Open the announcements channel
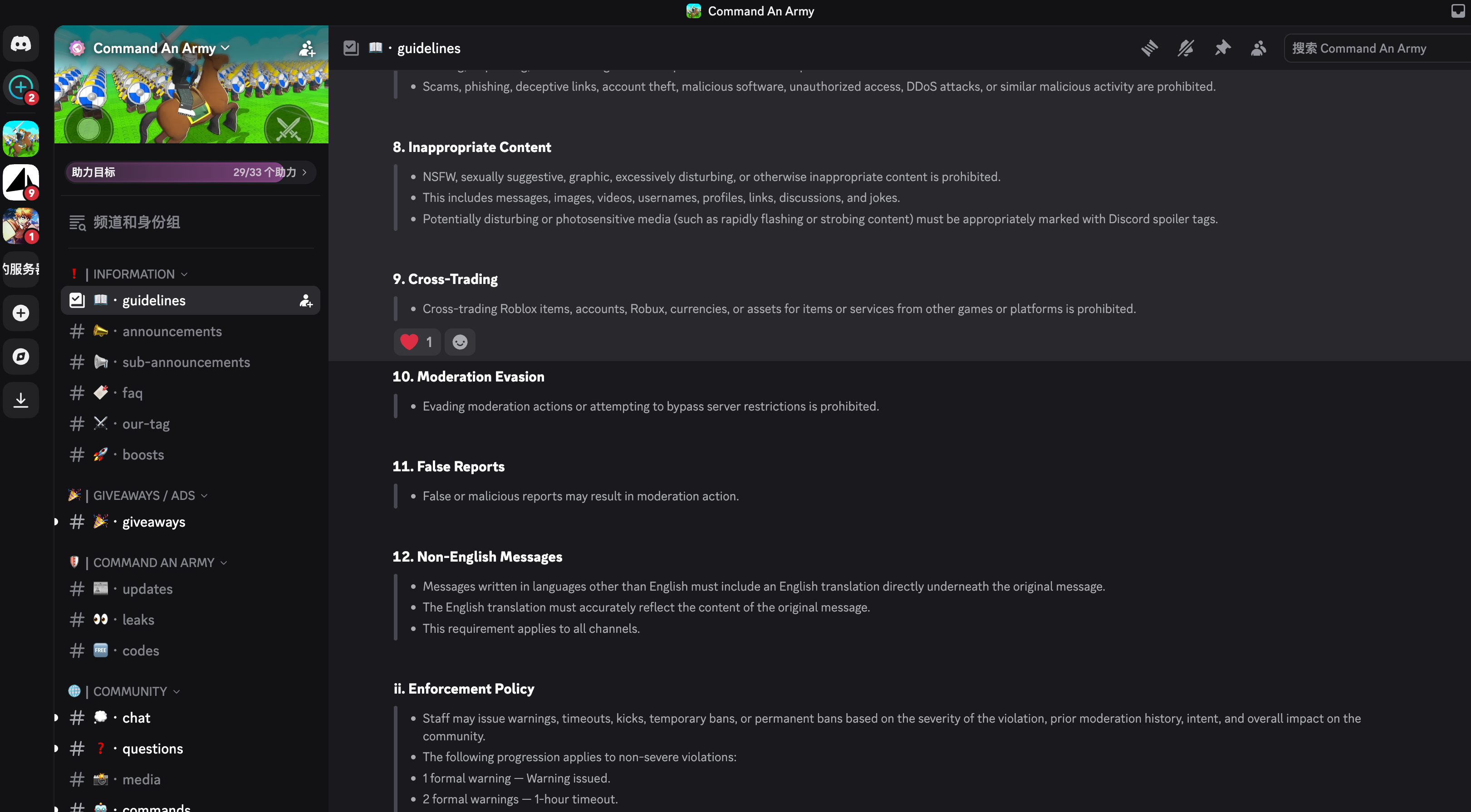1471x812 pixels. [x=190, y=331]
